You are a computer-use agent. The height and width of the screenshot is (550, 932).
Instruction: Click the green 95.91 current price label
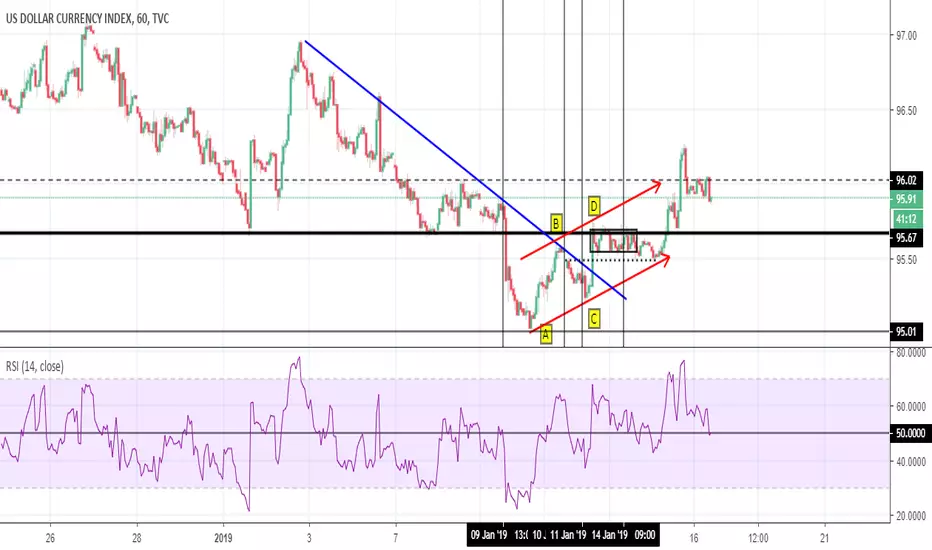tap(906, 199)
